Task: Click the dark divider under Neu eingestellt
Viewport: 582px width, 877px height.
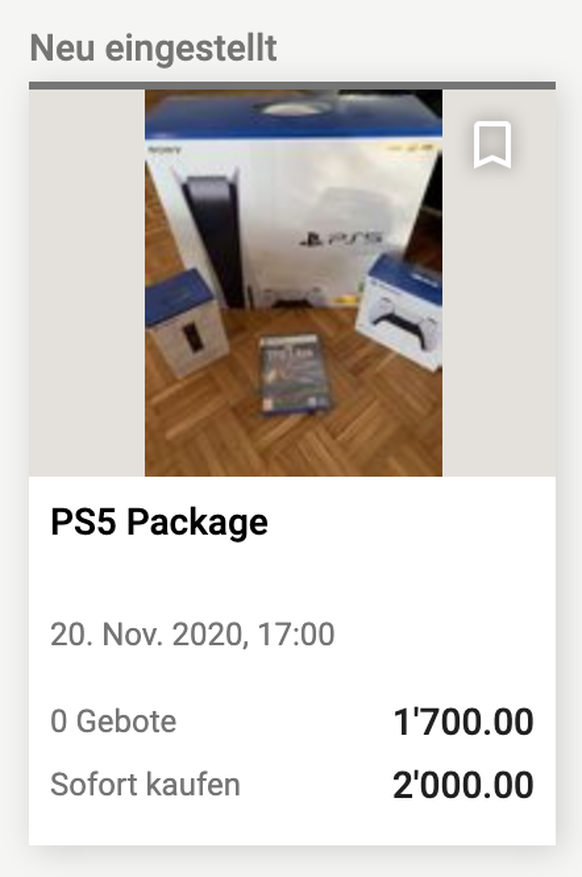Action: point(292,85)
